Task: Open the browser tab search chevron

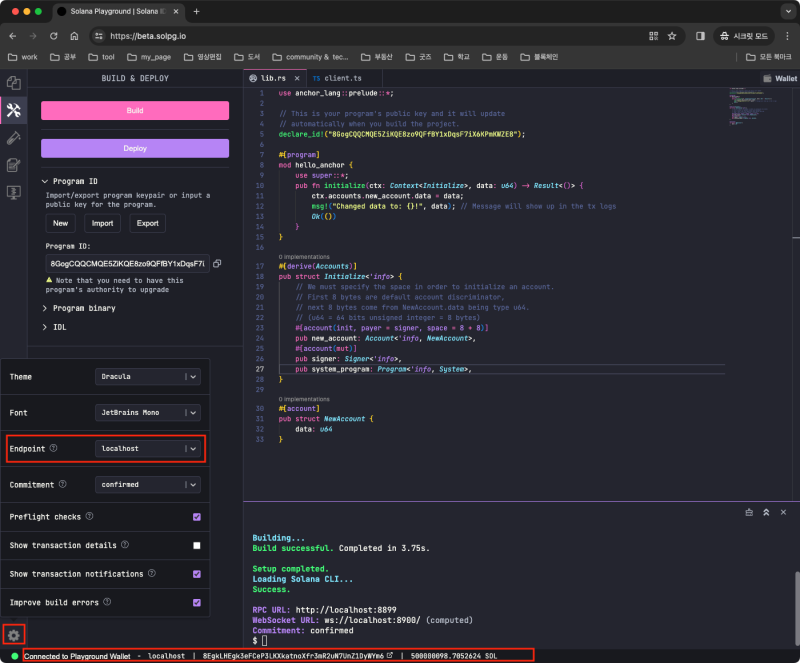Action: 788,11
